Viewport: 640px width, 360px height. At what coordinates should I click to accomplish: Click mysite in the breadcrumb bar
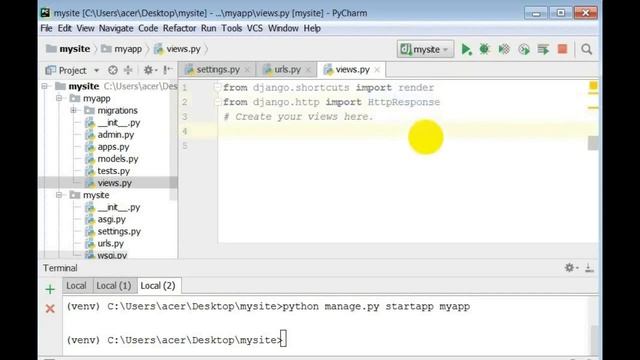tap(68, 49)
